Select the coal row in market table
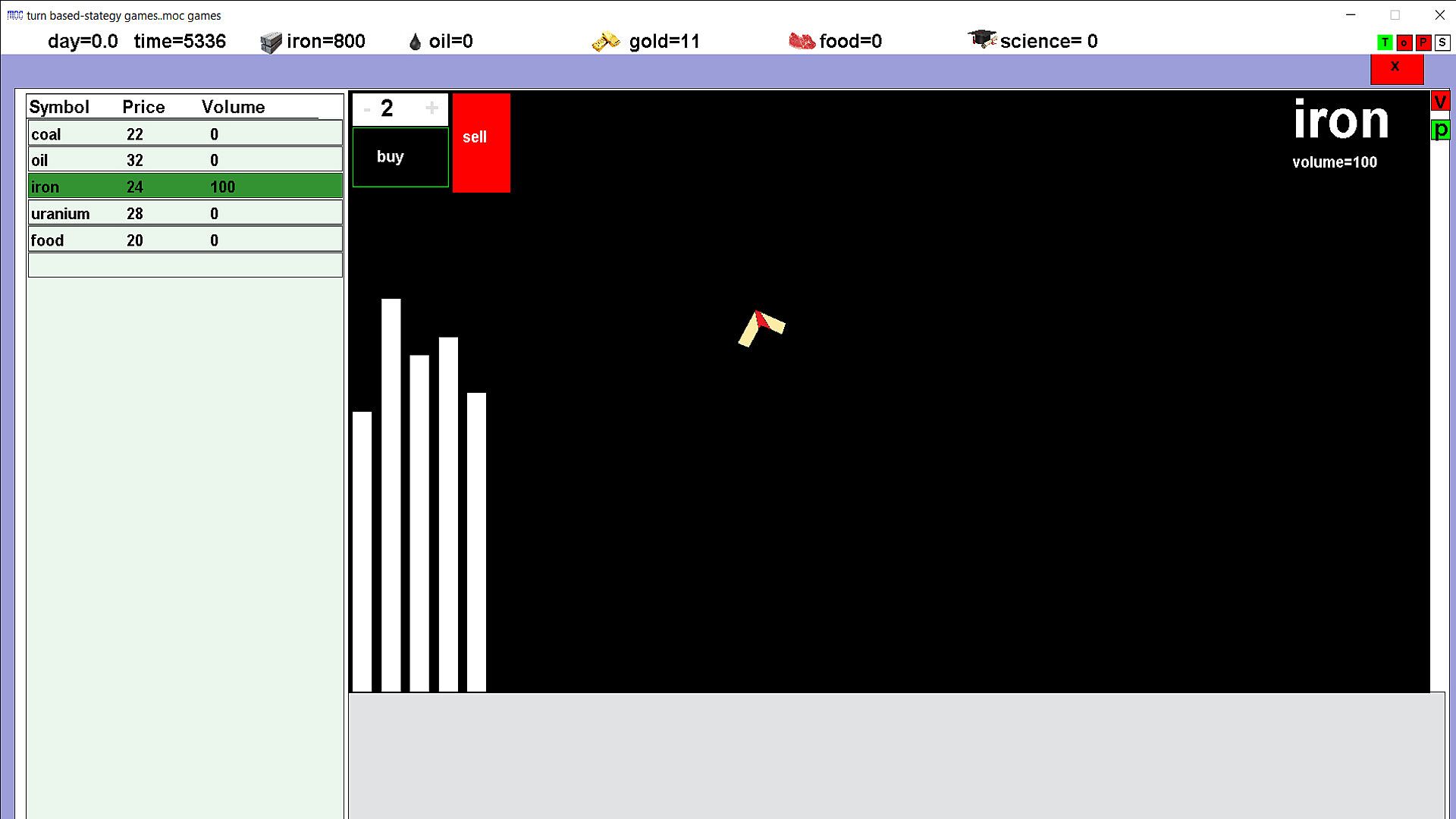This screenshot has height=819, width=1456. (x=185, y=134)
